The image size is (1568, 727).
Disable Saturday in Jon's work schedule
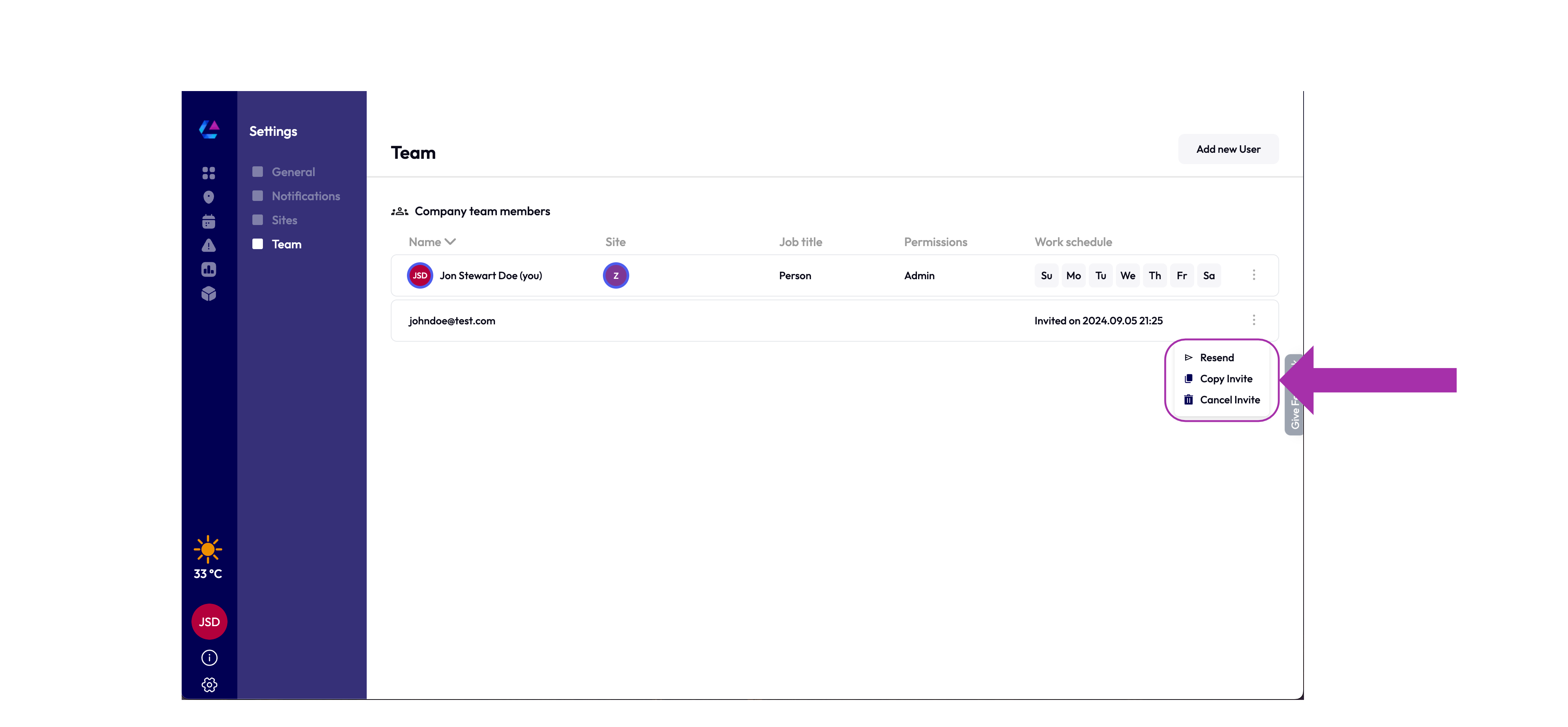click(1210, 275)
